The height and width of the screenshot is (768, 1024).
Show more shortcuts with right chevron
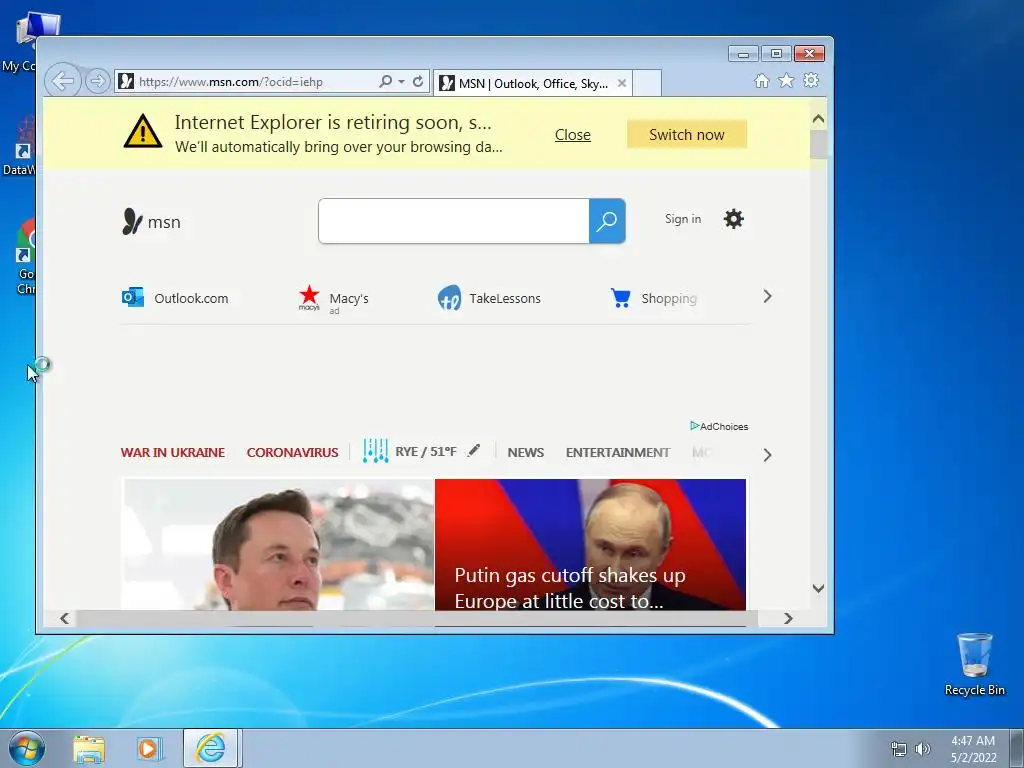click(x=767, y=296)
